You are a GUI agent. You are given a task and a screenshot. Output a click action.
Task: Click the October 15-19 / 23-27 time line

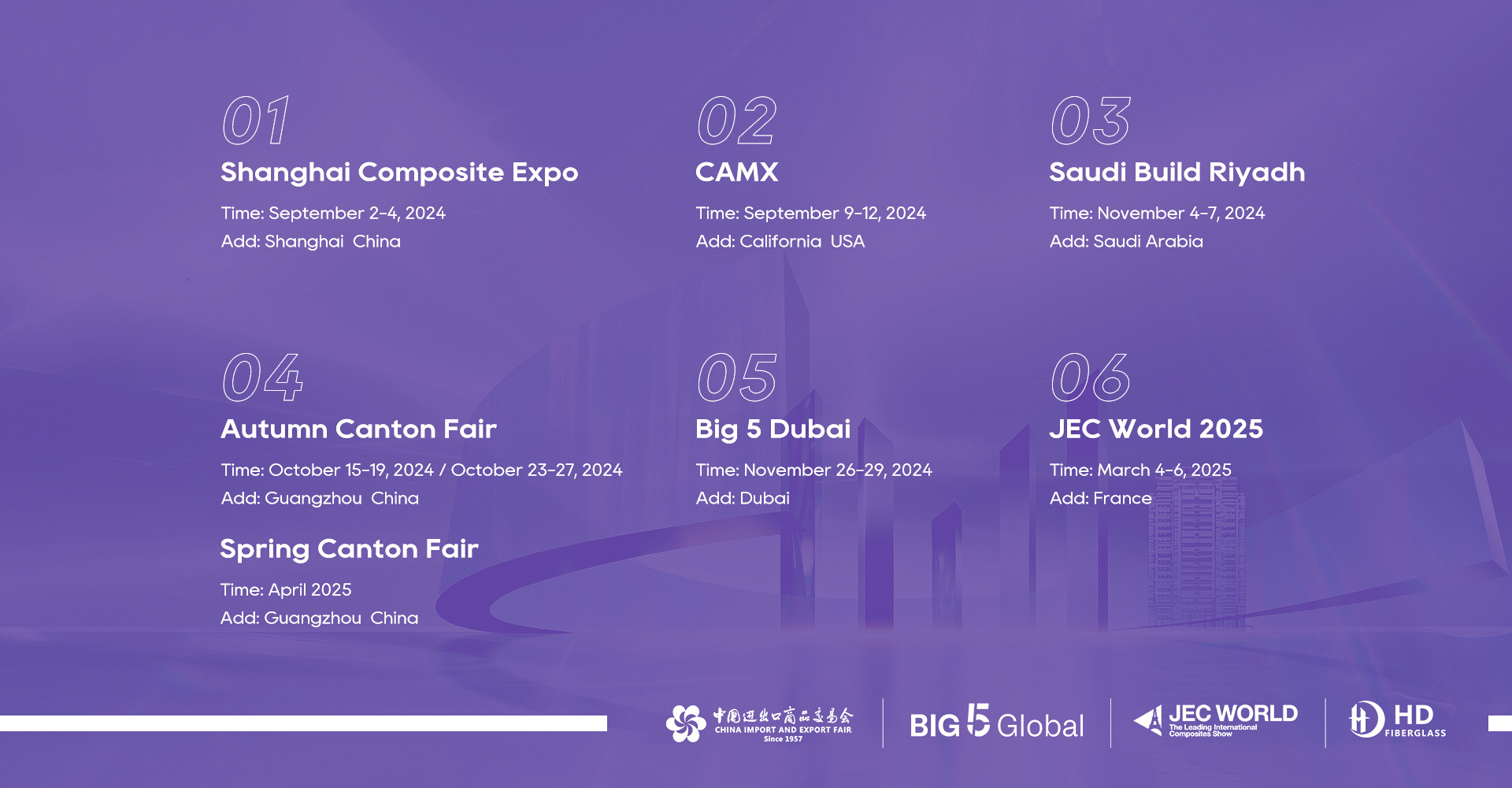pyautogui.click(x=421, y=470)
